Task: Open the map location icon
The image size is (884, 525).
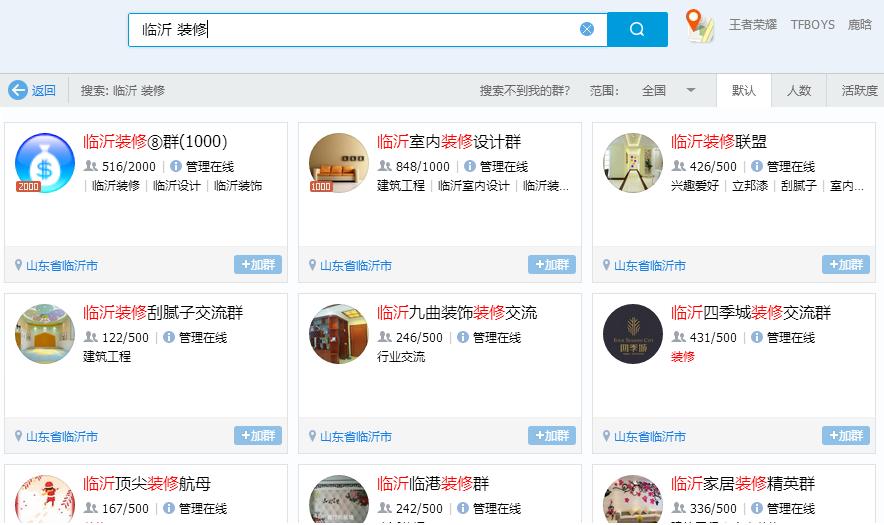Action: [x=700, y=26]
